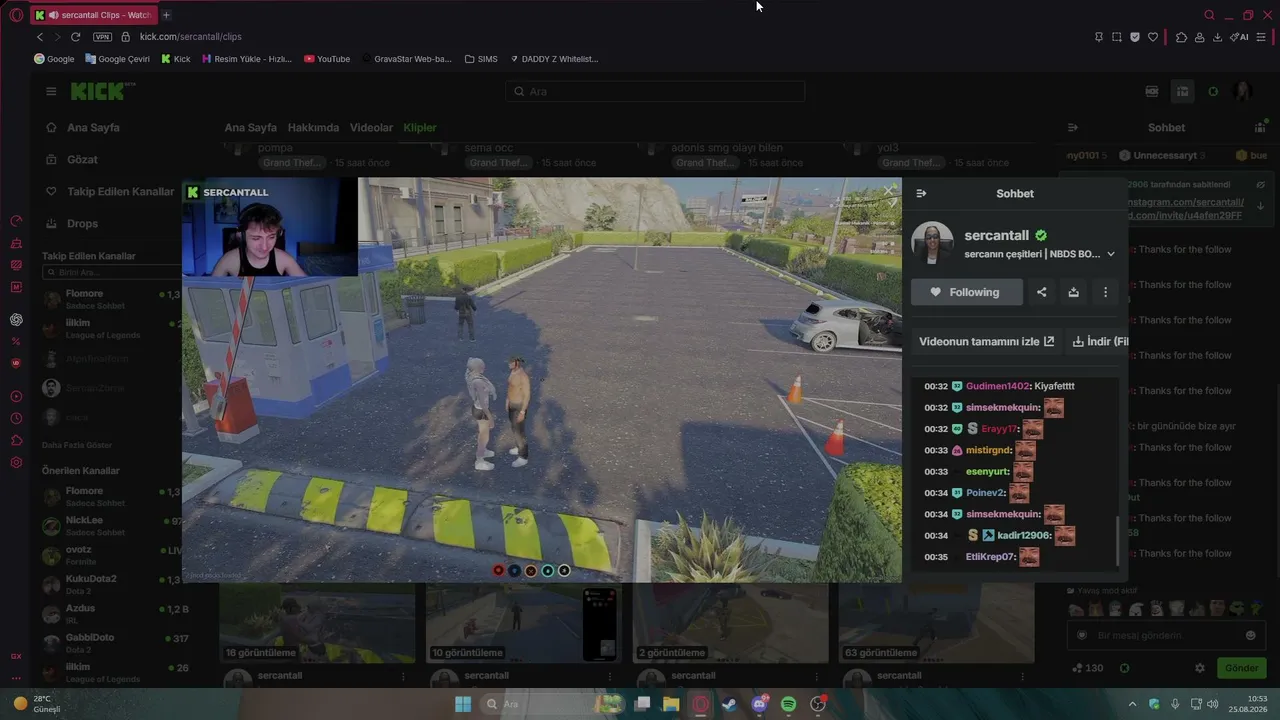Download the clip with İndir button
The height and width of the screenshot is (720, 1280).
tap(1098, 341)
